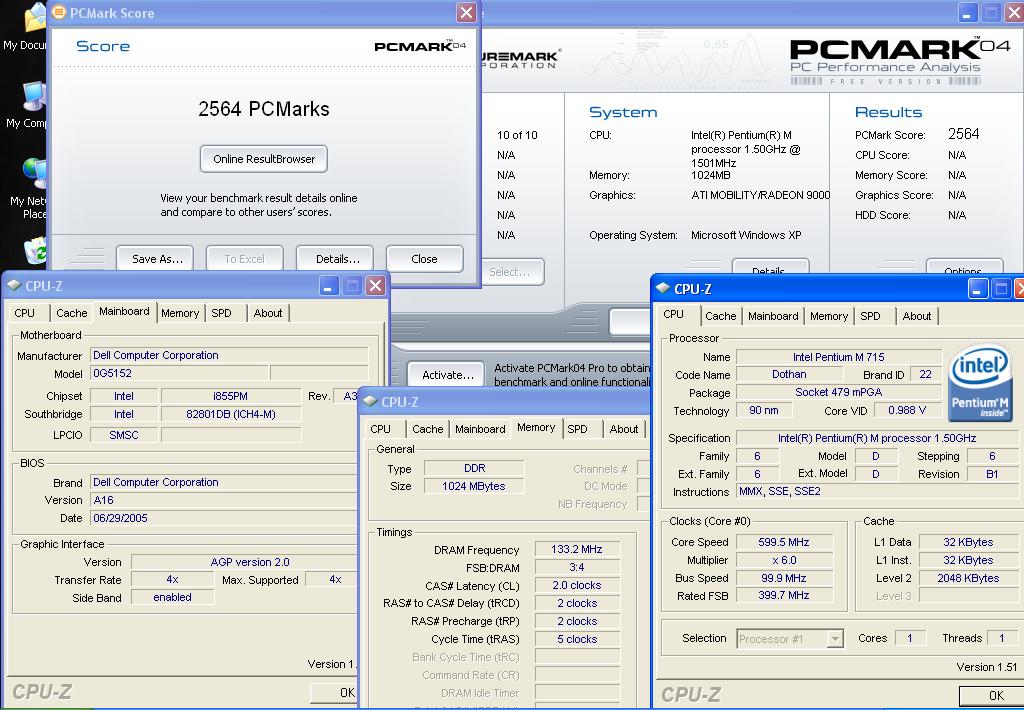This screenshot has height=710, width=1024.
Task: Switch to SPD tab in mainboard CPU-Z window
Action: (x=222, y=313)
